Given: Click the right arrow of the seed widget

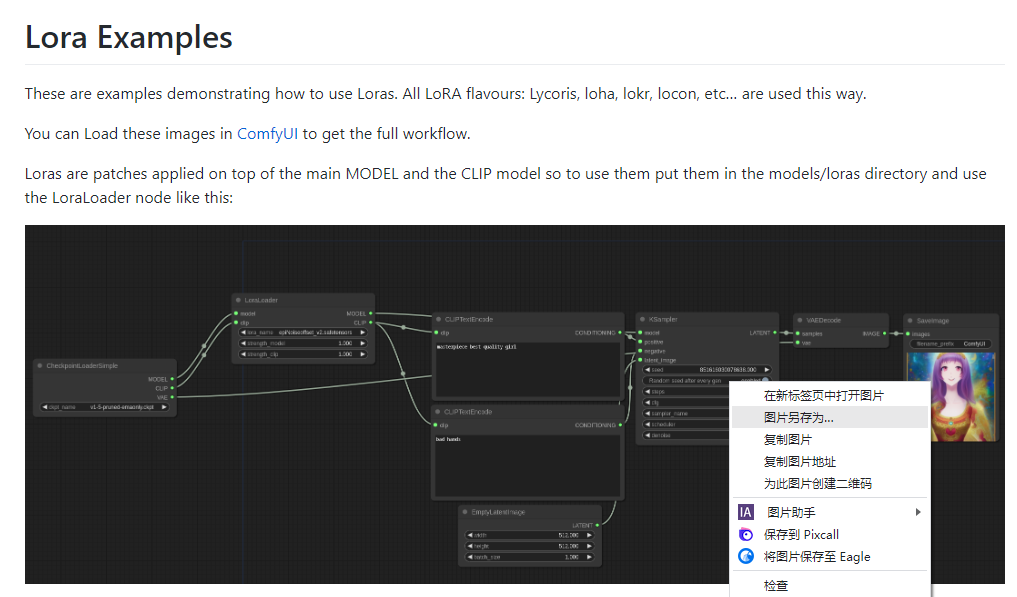Looking at the screenshot, I should [x=767, y=369].
